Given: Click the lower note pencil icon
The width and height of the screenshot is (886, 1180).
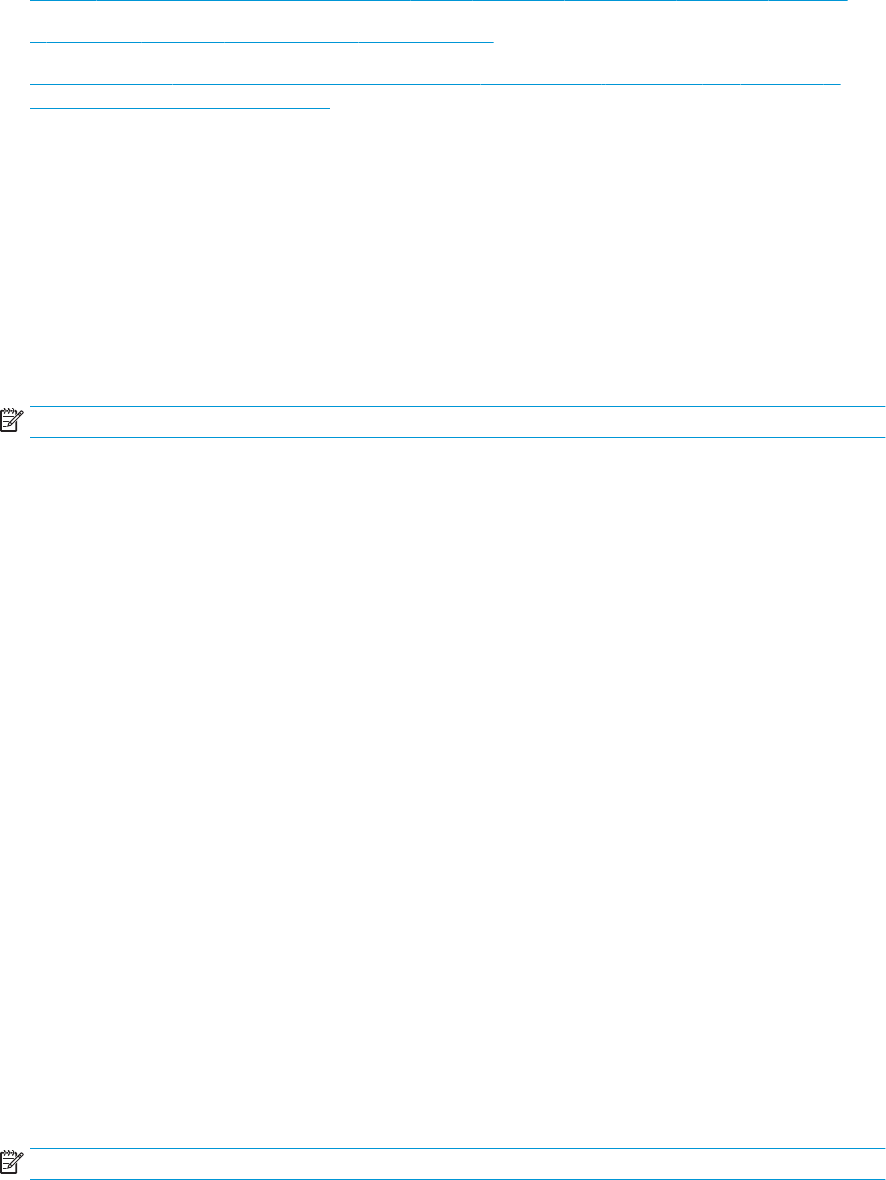Looking at the screenshot, I should (13, 1161).
